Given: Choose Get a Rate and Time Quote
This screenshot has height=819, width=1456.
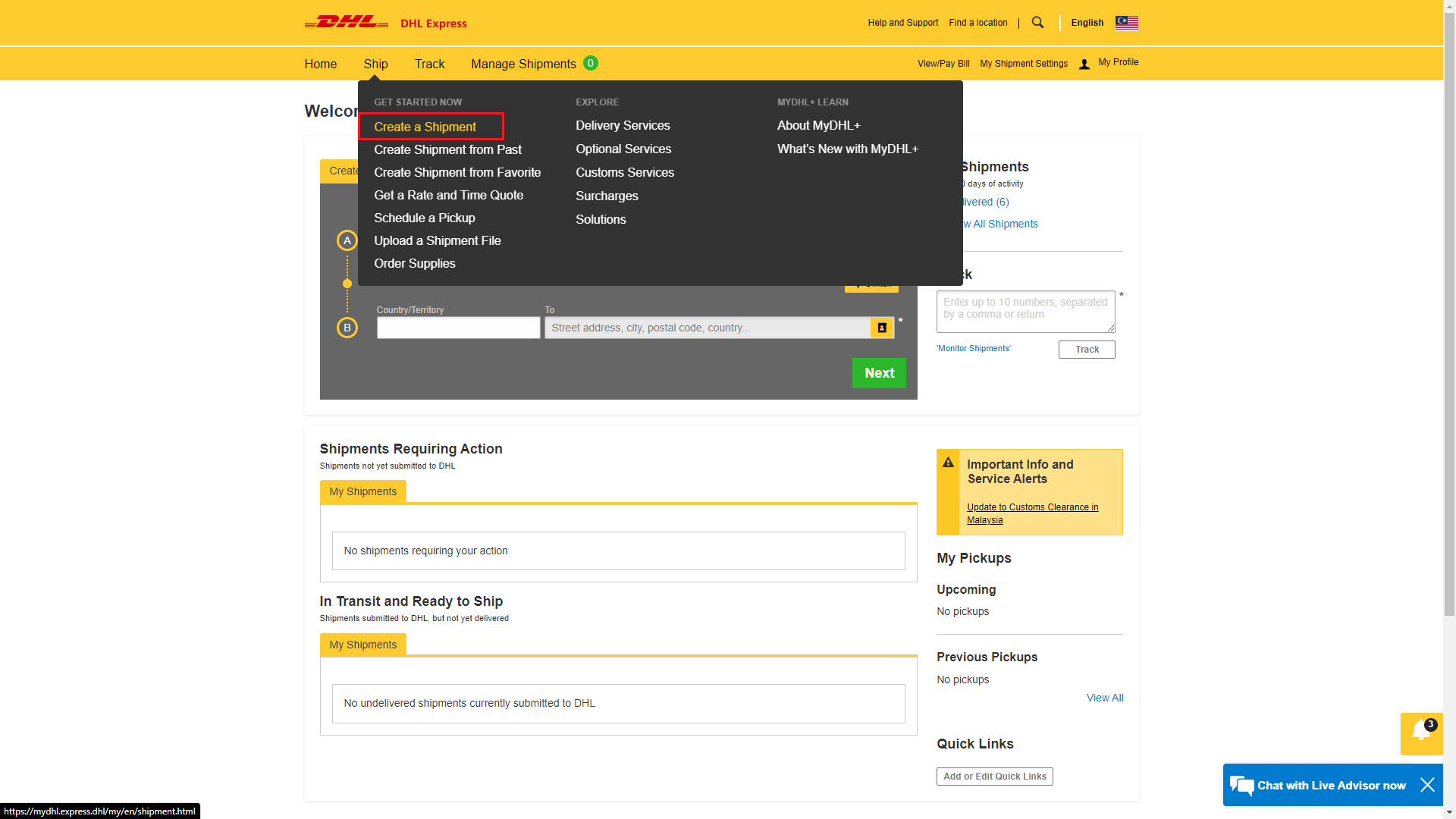Looking at the screenshot, I should pos(449,195).
